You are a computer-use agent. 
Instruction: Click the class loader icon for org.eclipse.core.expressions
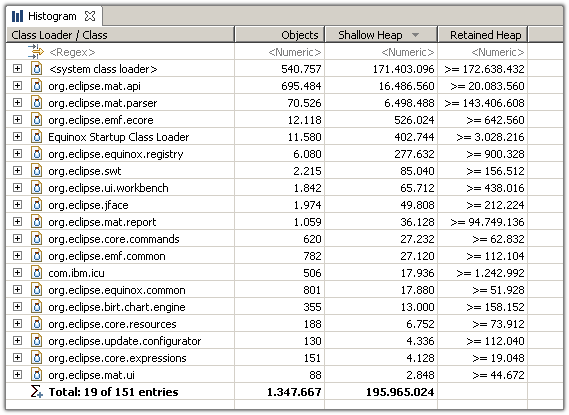tap(36, 358)
